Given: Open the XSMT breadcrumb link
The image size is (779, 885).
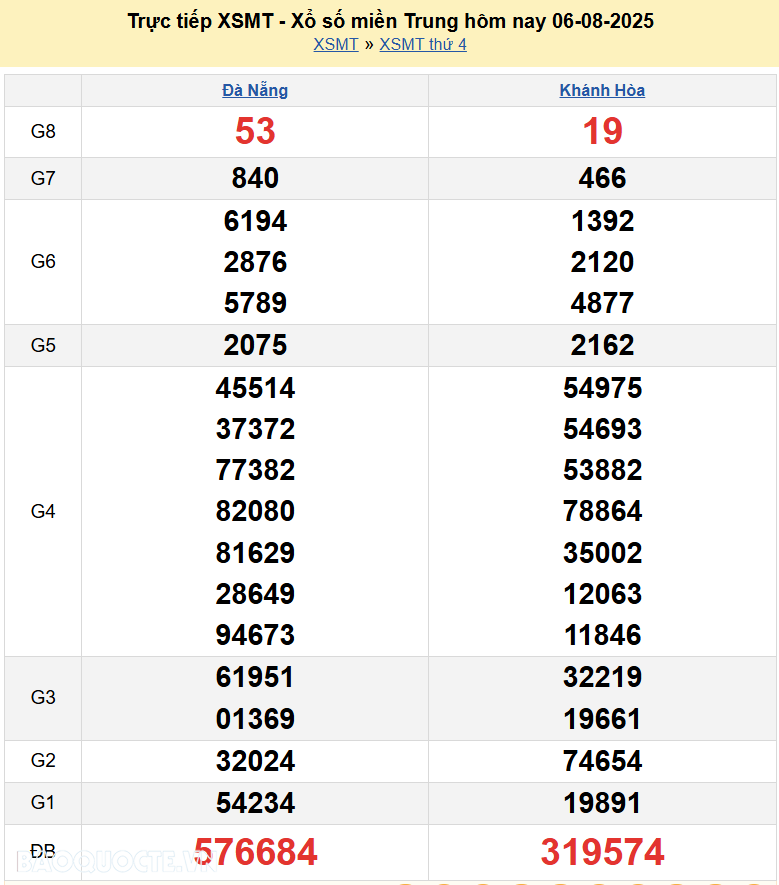Looking at the screenshot, I should click(x=335, y=44).
